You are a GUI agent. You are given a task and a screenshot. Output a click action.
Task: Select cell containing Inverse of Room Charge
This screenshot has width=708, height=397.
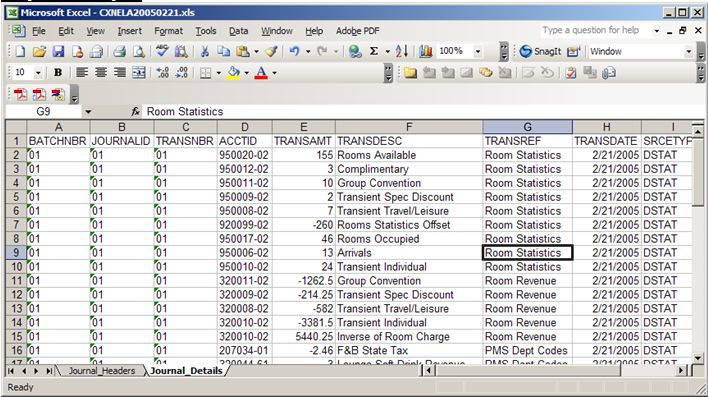(409, 336)
